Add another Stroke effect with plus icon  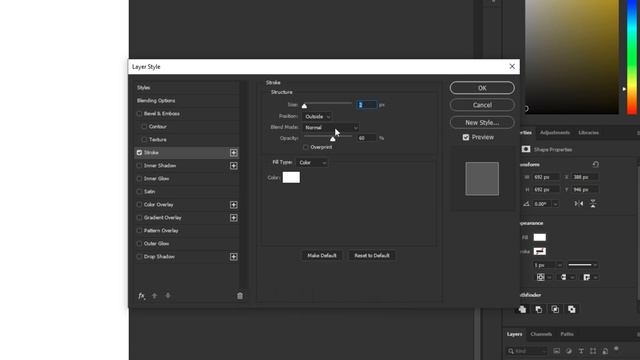(x=233, y=153)
